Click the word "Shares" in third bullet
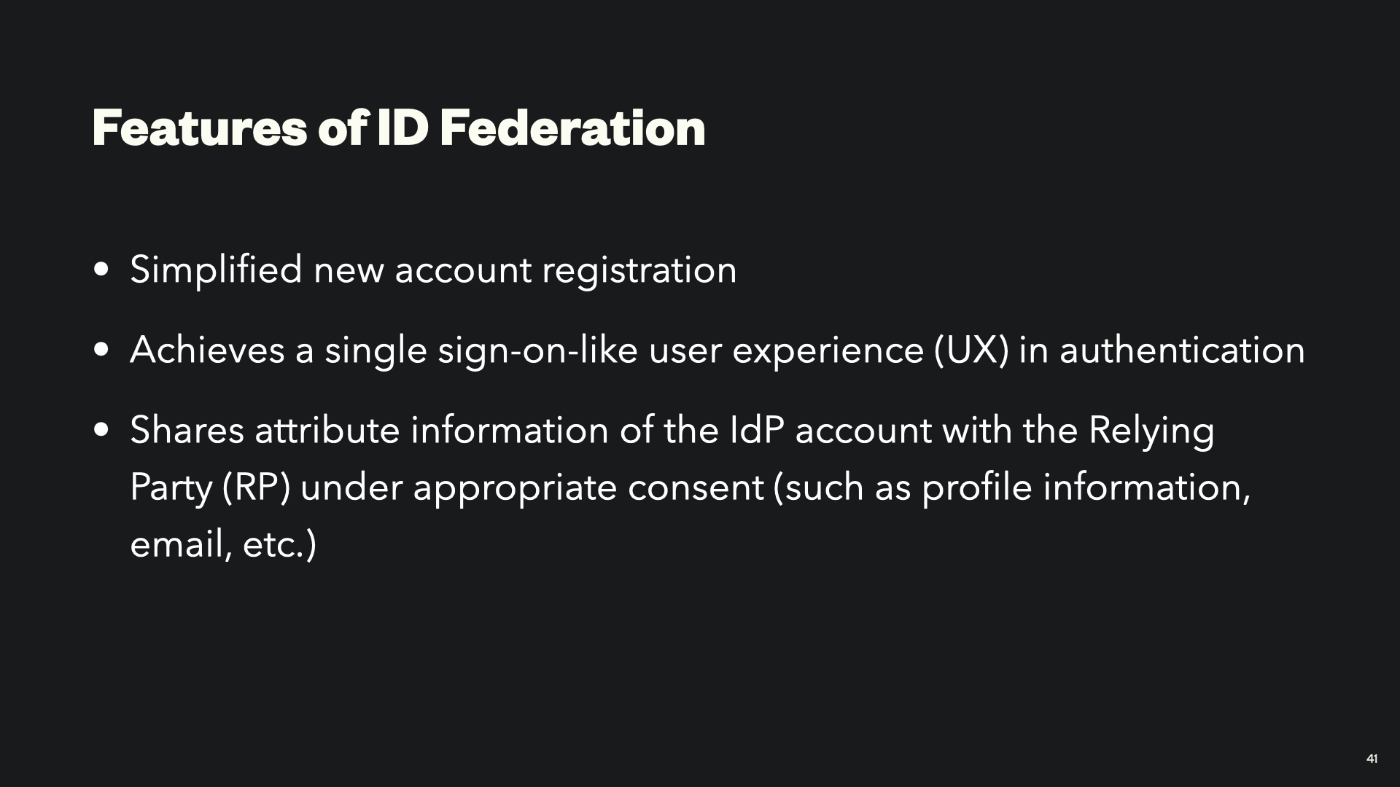Viewport: 1400px width, 787px height. pos(187,431)
